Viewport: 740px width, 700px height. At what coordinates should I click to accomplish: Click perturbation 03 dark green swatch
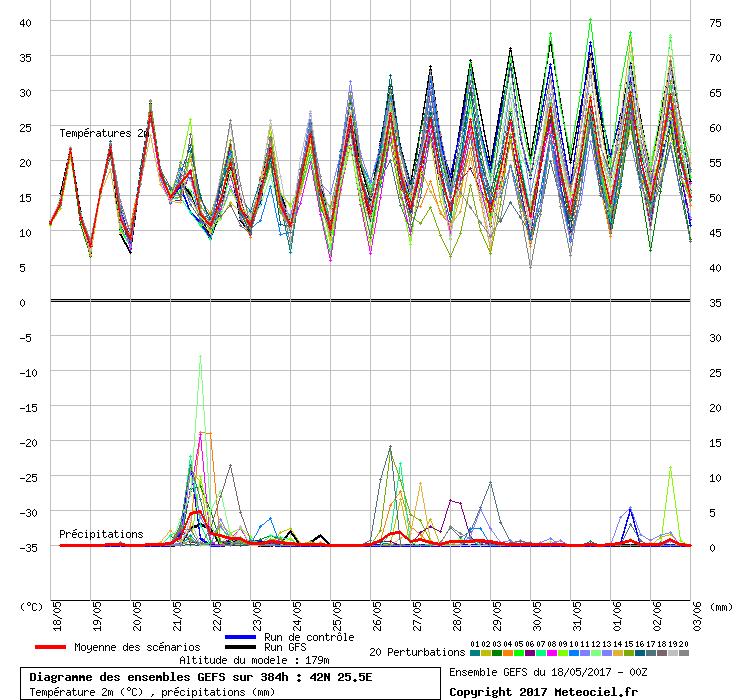pyautogui.click(x=497, y=653)
